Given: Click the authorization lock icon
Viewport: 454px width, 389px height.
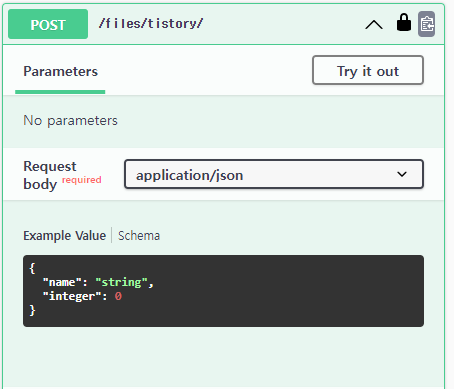Looking at the screenshot, I should [x=404, y=22].
